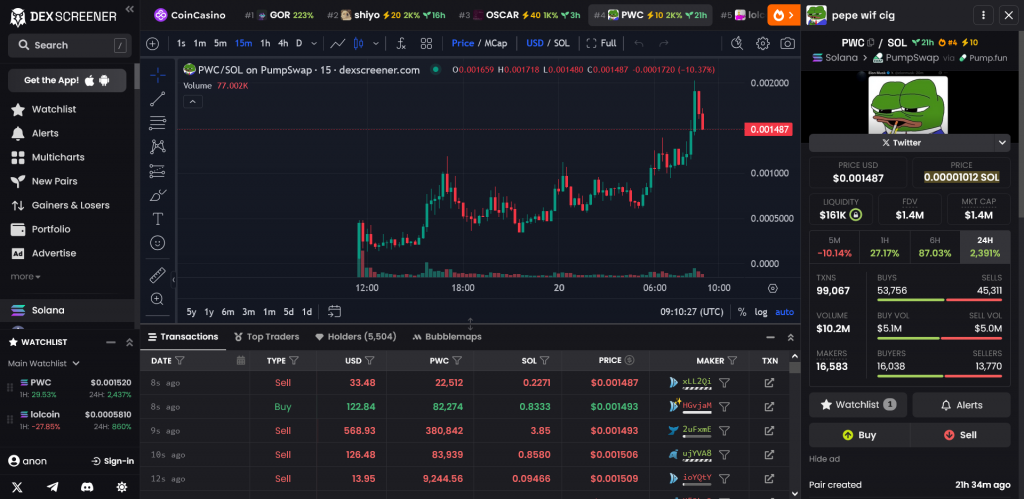
Task: Select the text annotation tool
Action: 157,219
